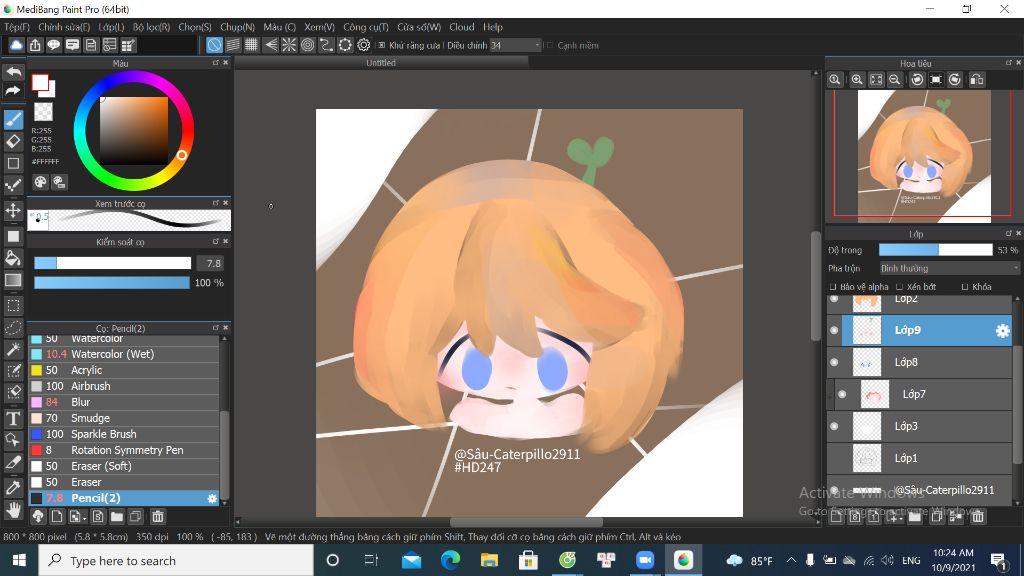The height and width of the screenshot is (576, 1024).
Task: Toggle visibility of Lớp8 layer
Action: (x=834, y=362)
